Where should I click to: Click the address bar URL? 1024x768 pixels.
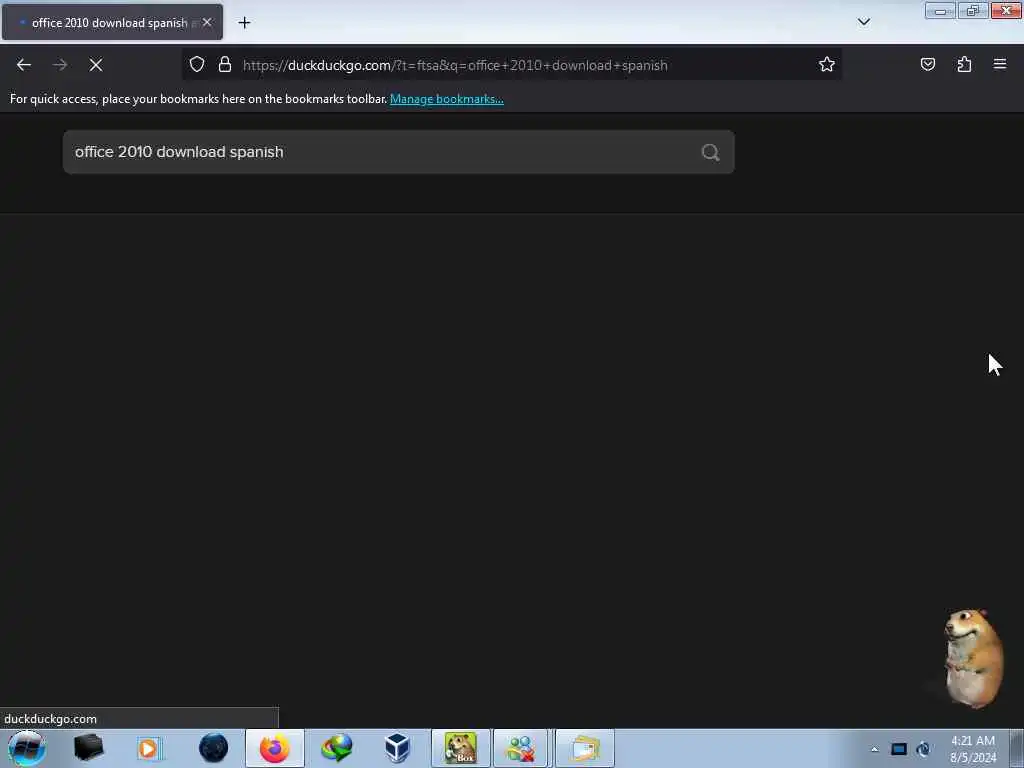point(455,65)
